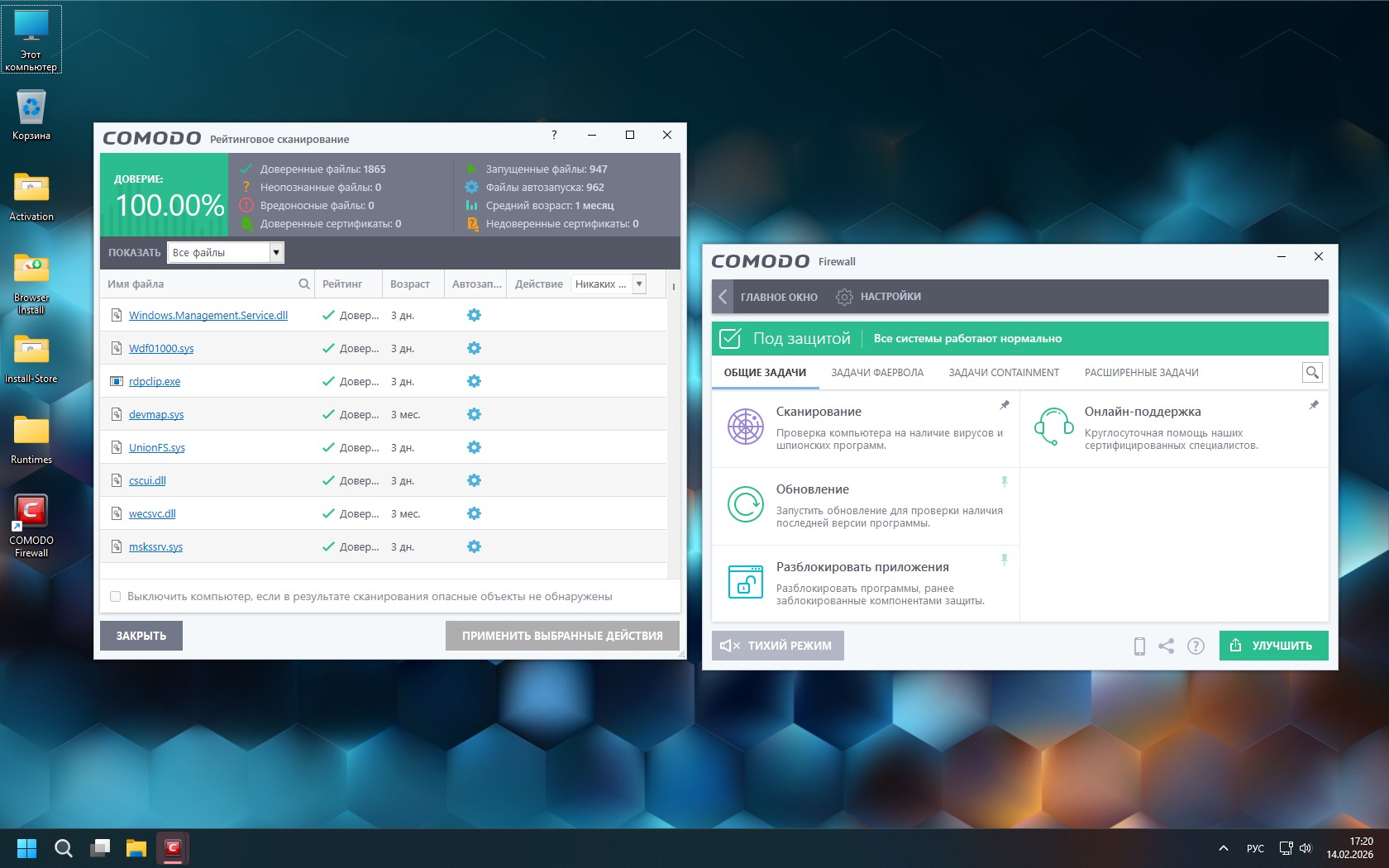Open the Windows.Management.Service.dll file link
The width and height of the screenshot is (1389, 868).
point(208,316)
